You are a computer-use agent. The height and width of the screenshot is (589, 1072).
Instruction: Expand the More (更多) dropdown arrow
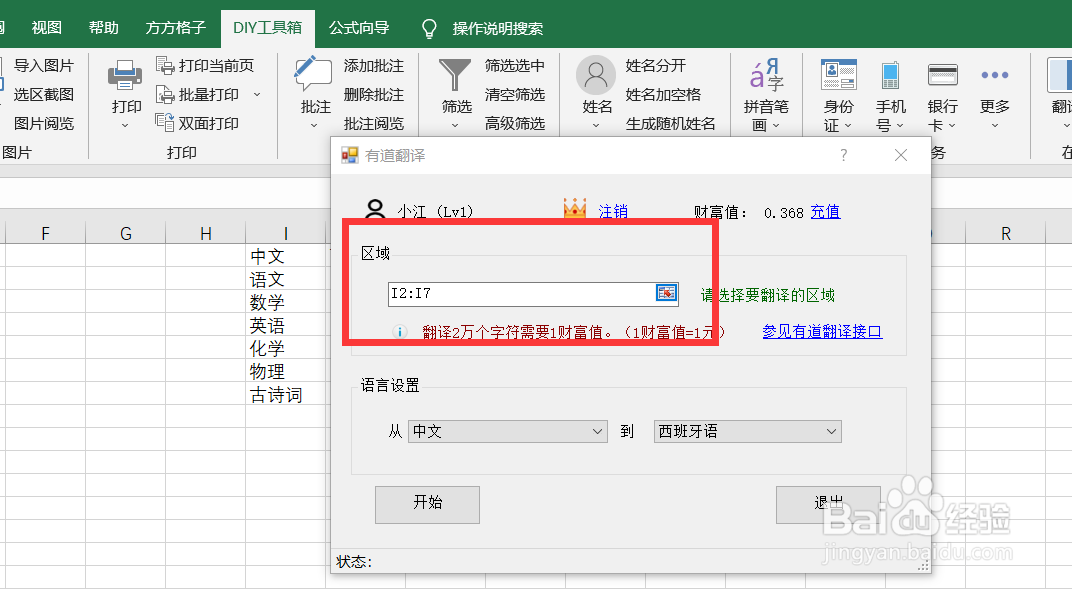[995, 125]
